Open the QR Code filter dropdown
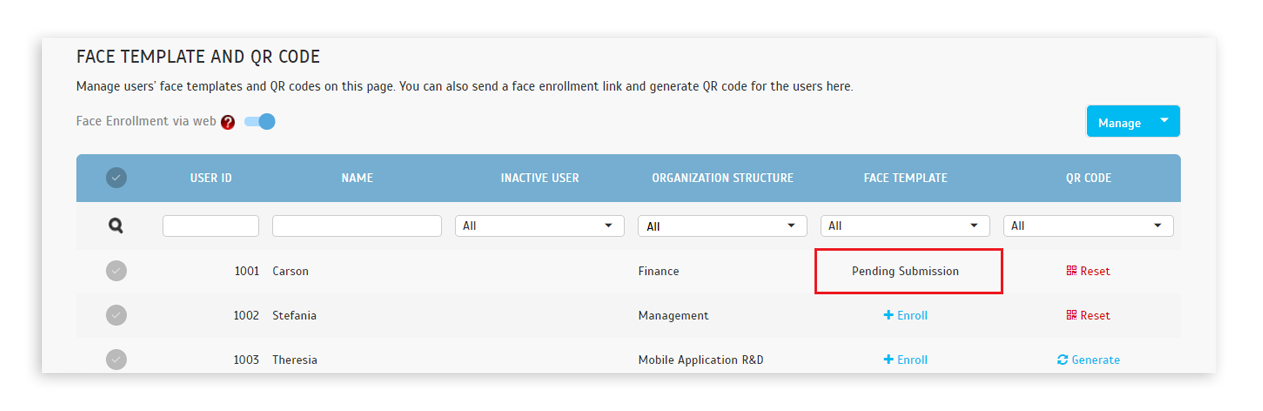The height and width of the screenshot is (411, 1263). tap(1088, 226)
